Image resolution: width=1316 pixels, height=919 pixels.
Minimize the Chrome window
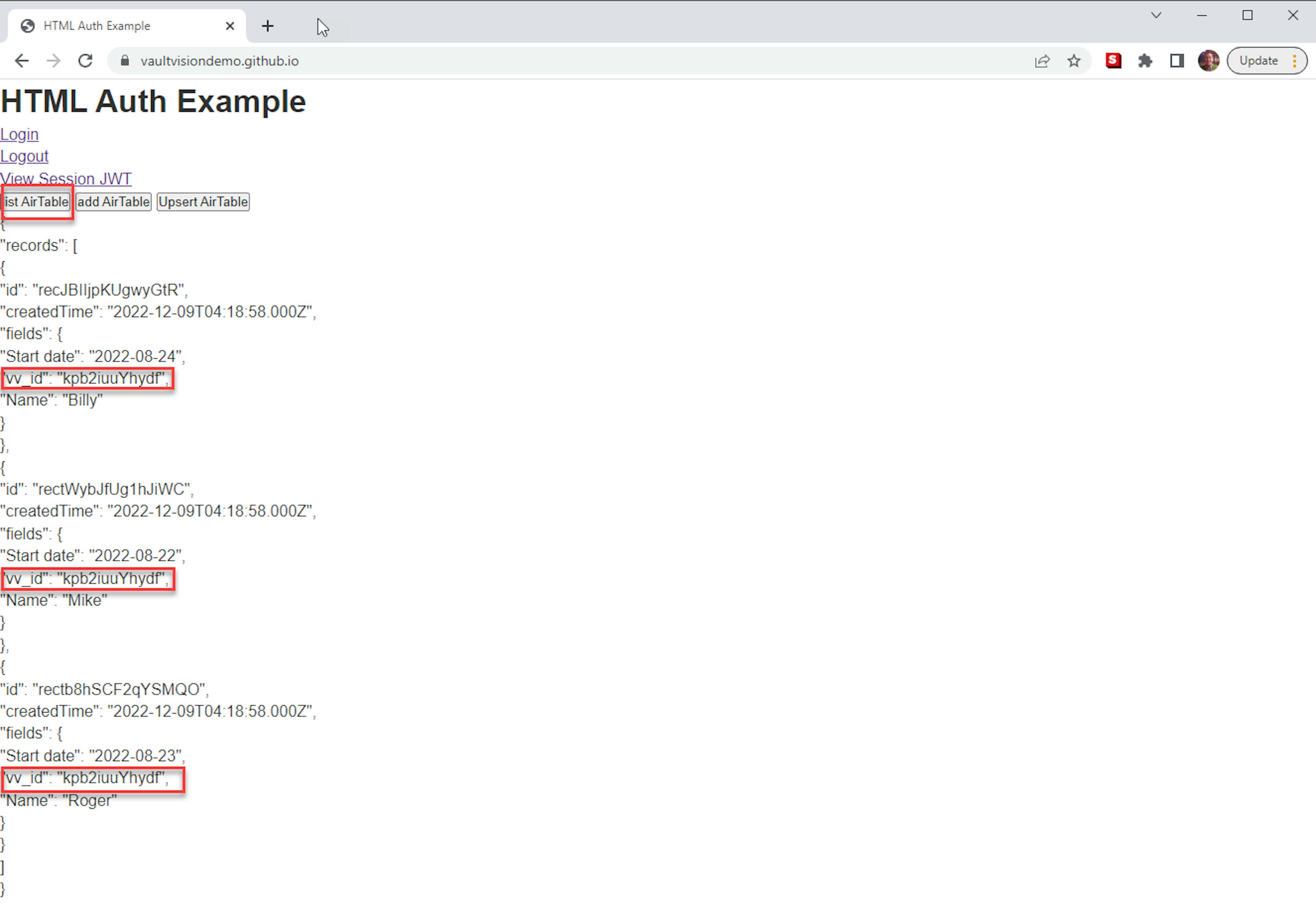(x=1202, y=15)
